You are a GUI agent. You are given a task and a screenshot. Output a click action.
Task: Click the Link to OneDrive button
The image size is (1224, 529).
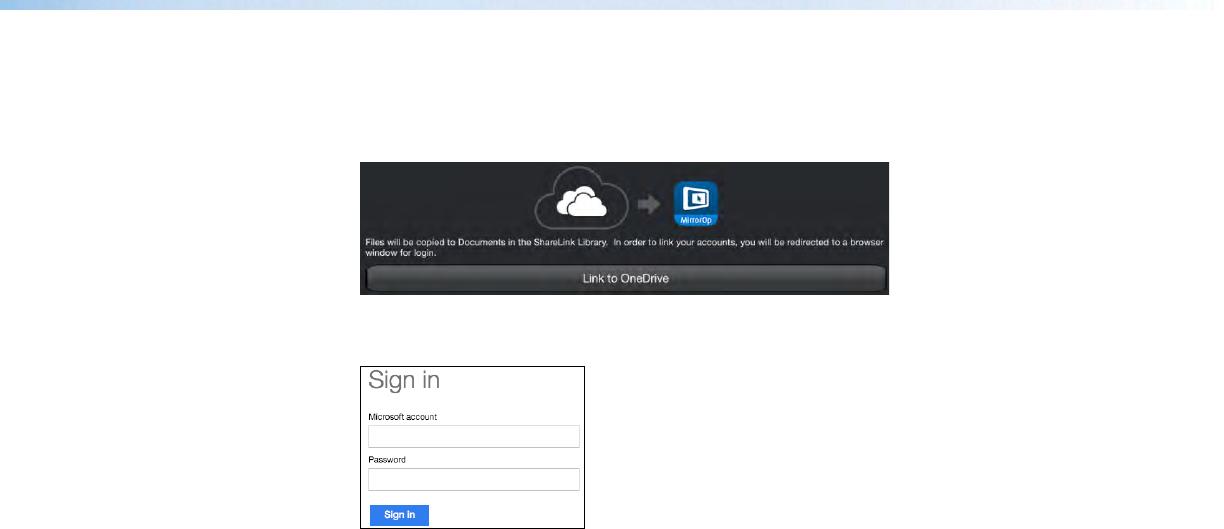625,279
